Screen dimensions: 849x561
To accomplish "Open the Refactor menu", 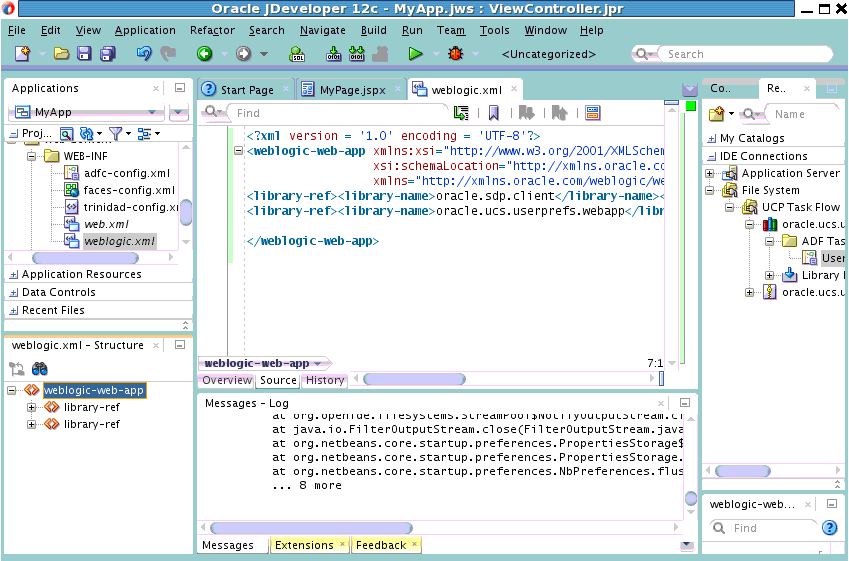I will pyautogui.click(x=212, y=30).
